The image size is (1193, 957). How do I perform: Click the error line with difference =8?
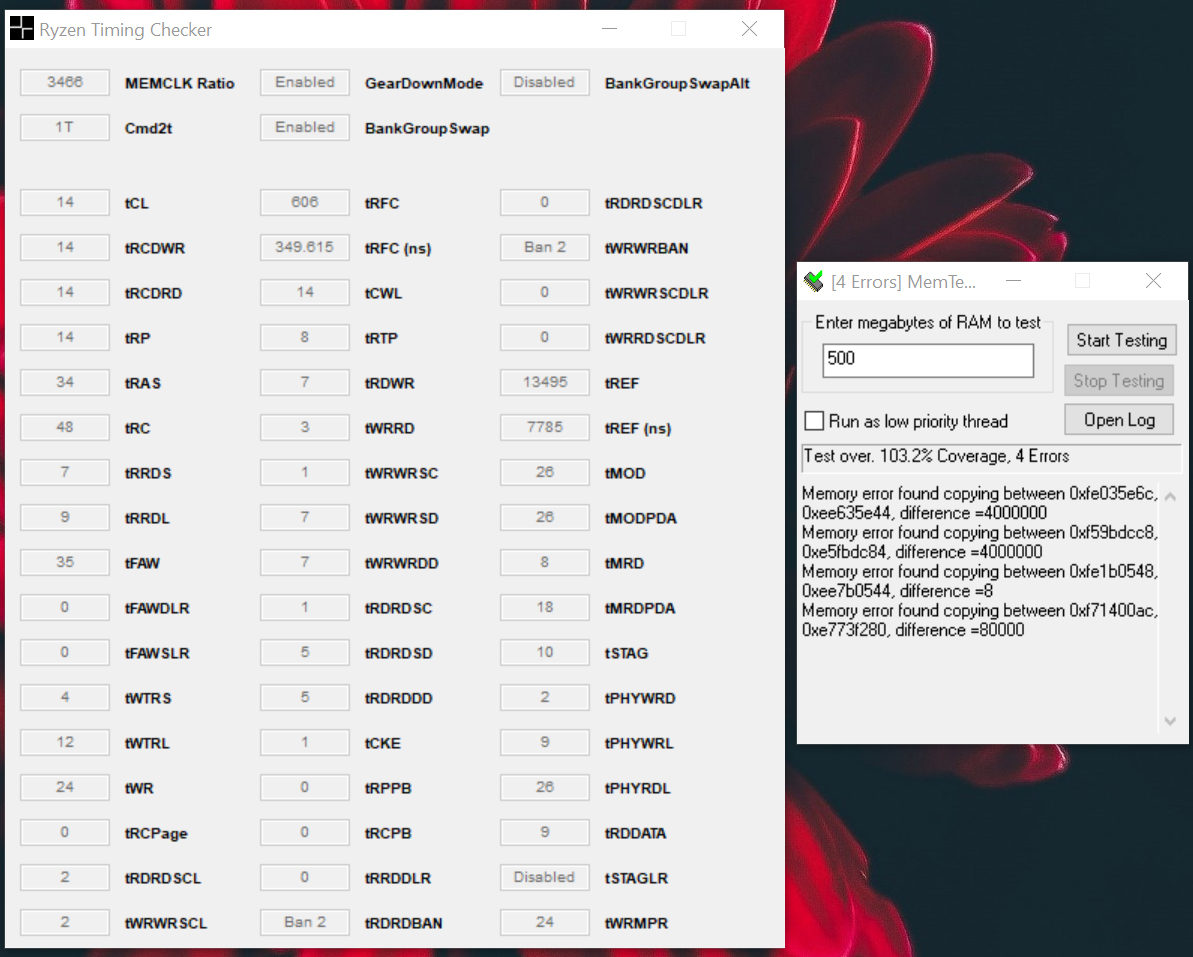(x=980, y=581)
